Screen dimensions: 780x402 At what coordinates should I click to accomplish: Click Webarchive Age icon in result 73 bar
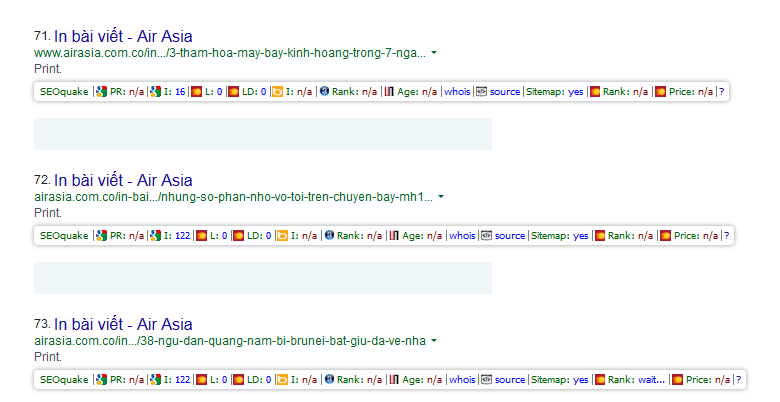[x=394, y=380]
